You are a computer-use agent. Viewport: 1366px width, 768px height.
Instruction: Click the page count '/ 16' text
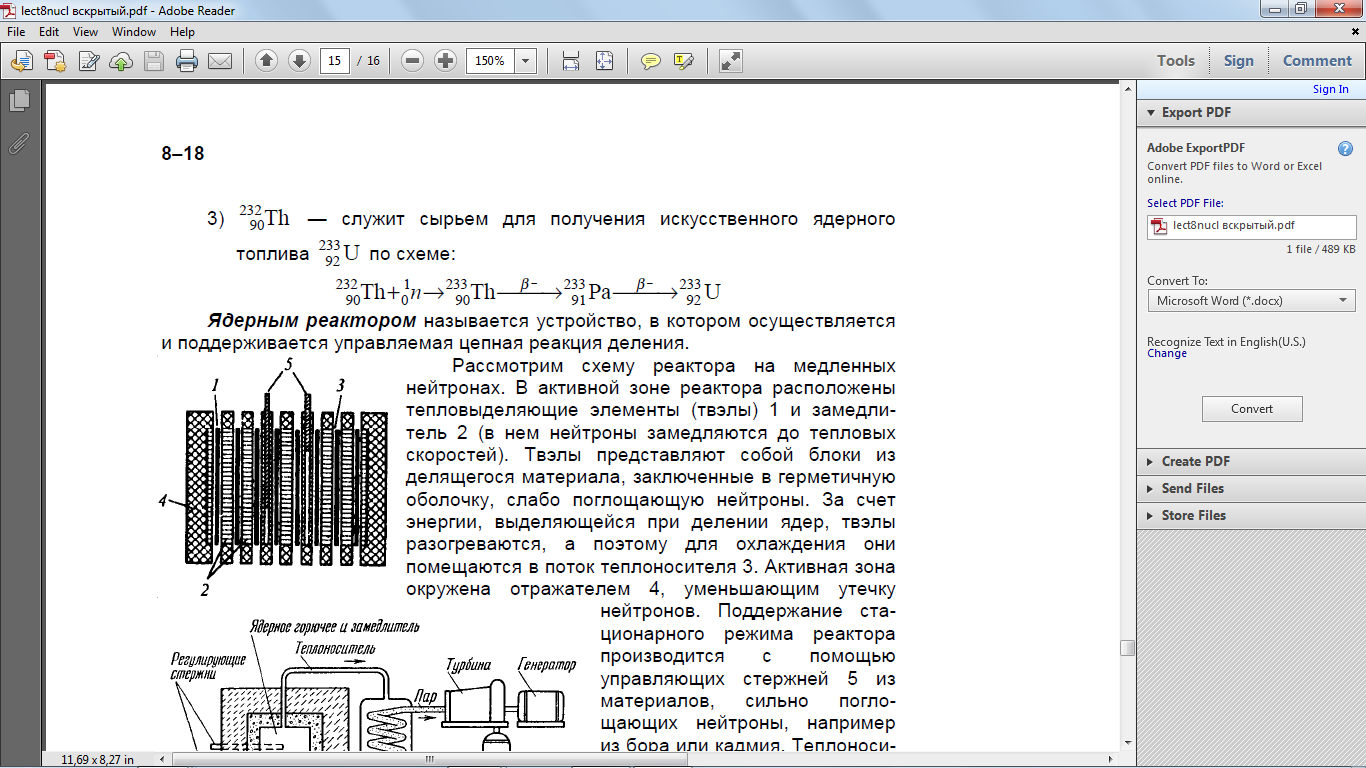[x=368, y=61]
